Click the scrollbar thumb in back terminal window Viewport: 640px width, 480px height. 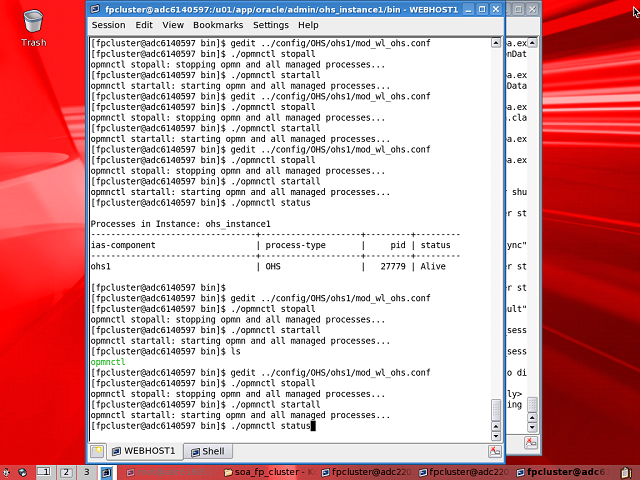point(532,404)
